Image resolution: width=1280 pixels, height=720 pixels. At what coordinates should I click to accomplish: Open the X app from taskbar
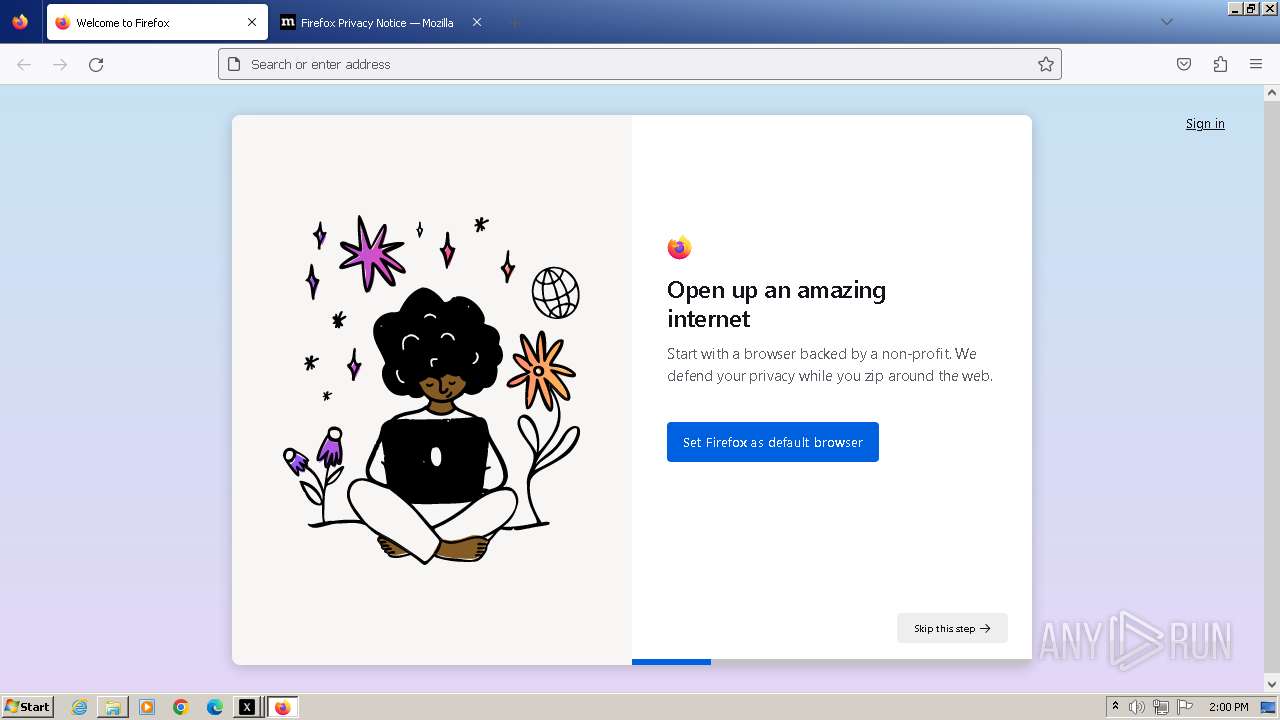click(x=247, y=707)
